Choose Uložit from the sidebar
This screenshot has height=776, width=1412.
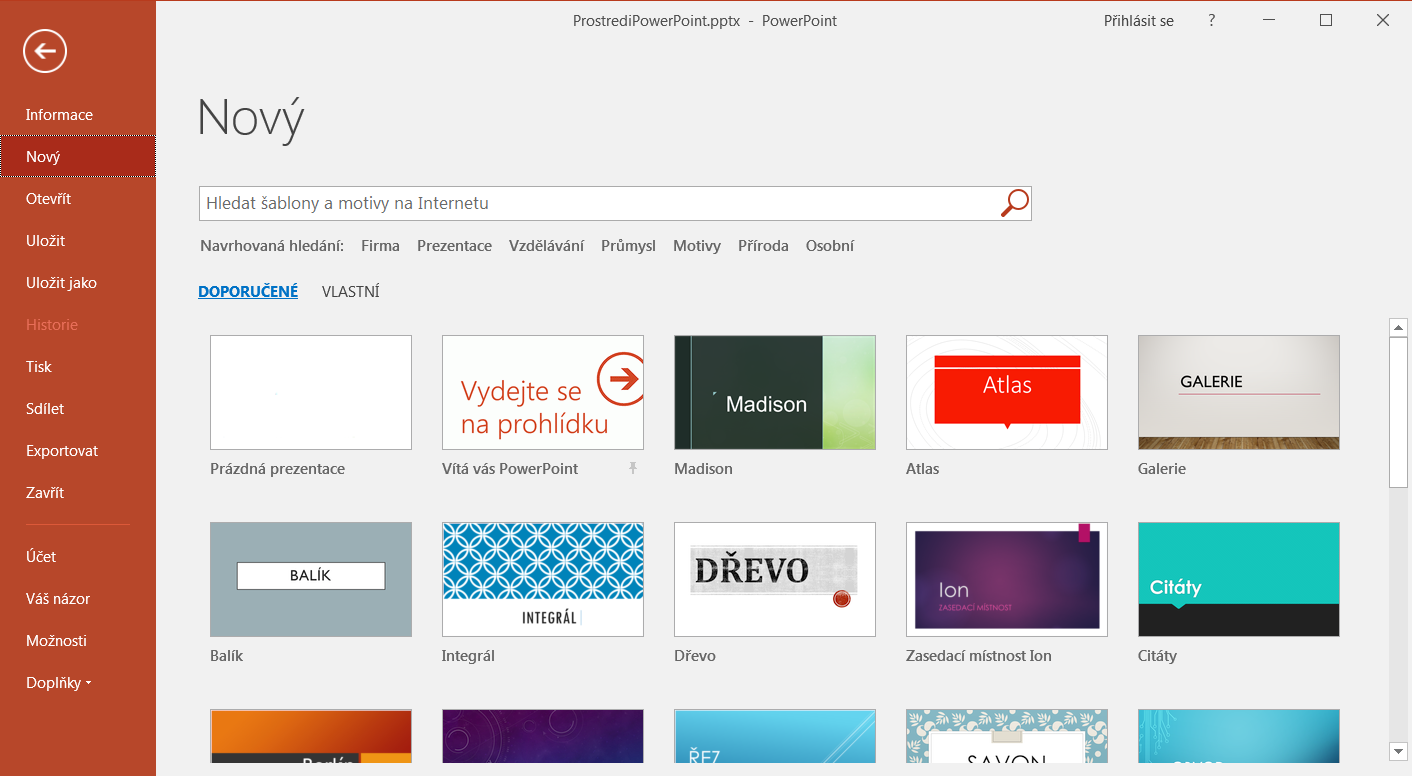click(78, 241)
